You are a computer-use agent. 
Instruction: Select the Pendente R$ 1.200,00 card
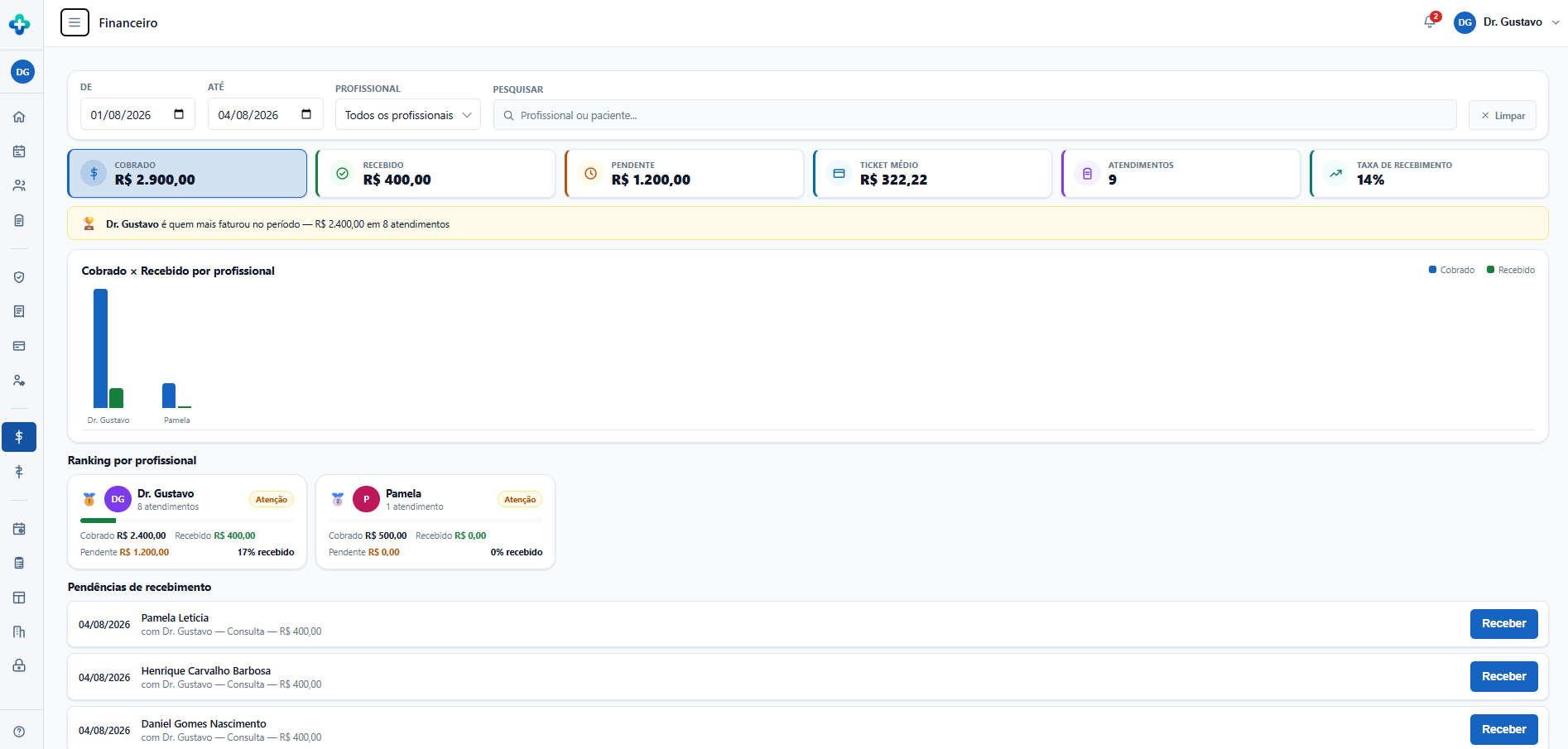(684, 174)
